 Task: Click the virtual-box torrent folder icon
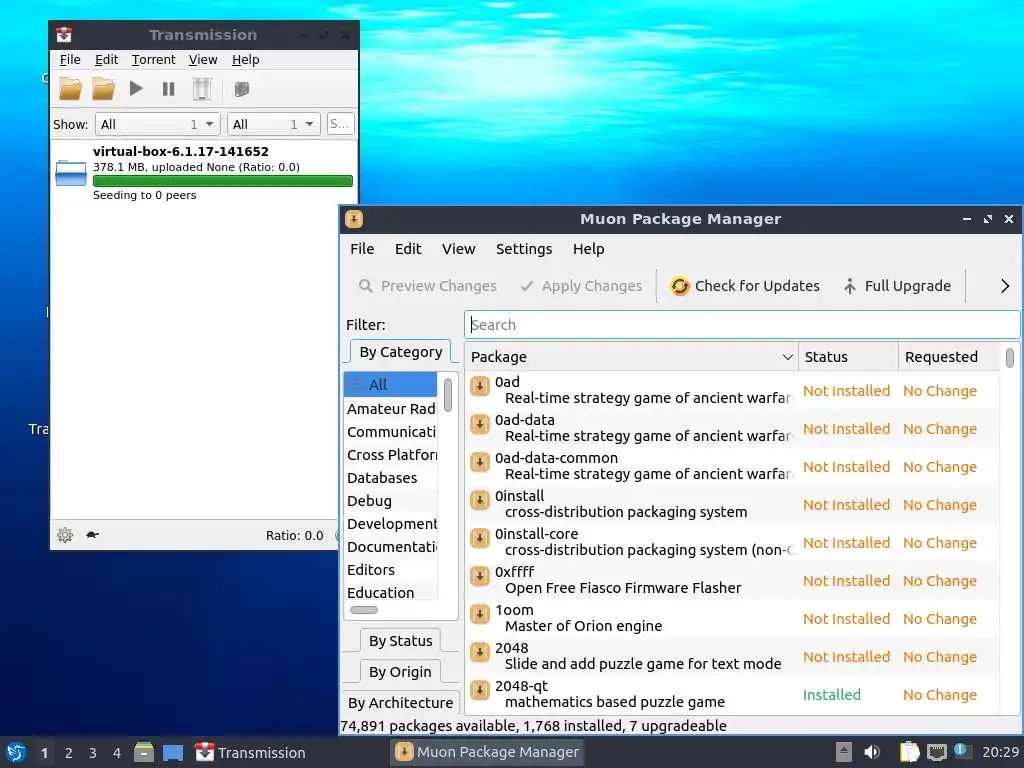tap(71, 173)
